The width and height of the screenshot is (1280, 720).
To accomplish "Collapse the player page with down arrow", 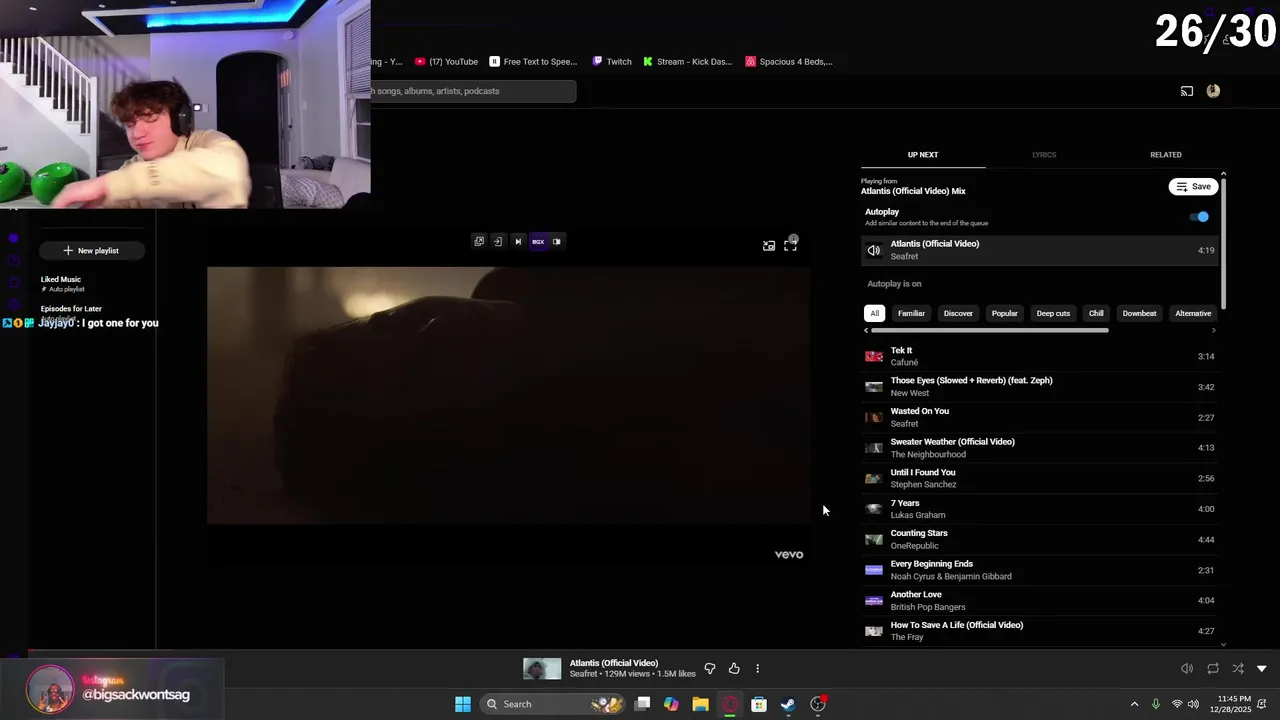I will (1262, 668).
